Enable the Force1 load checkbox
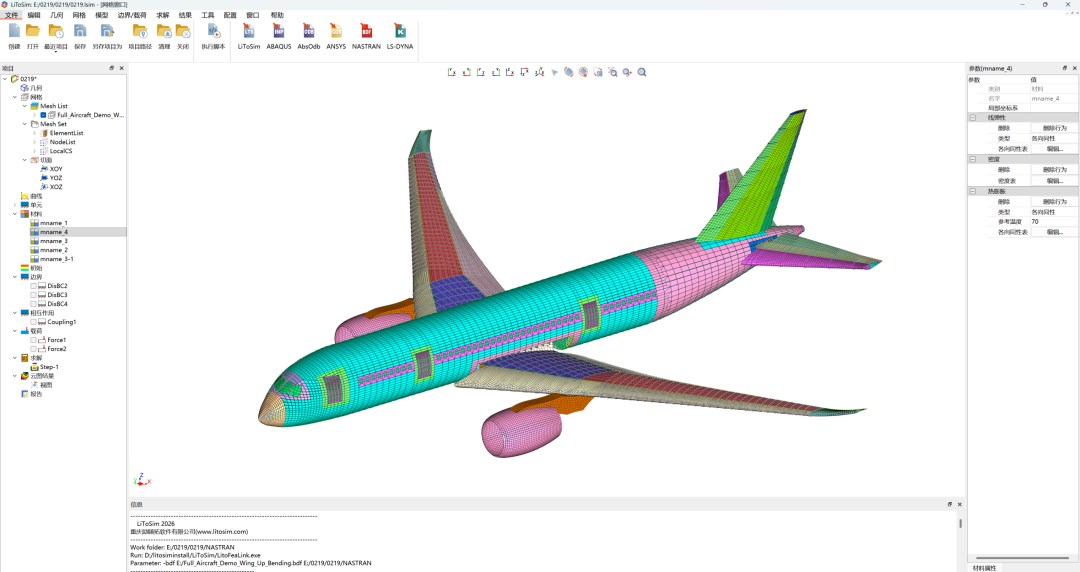The height and width of the screenshot is (572, 1080). (33, 340)
